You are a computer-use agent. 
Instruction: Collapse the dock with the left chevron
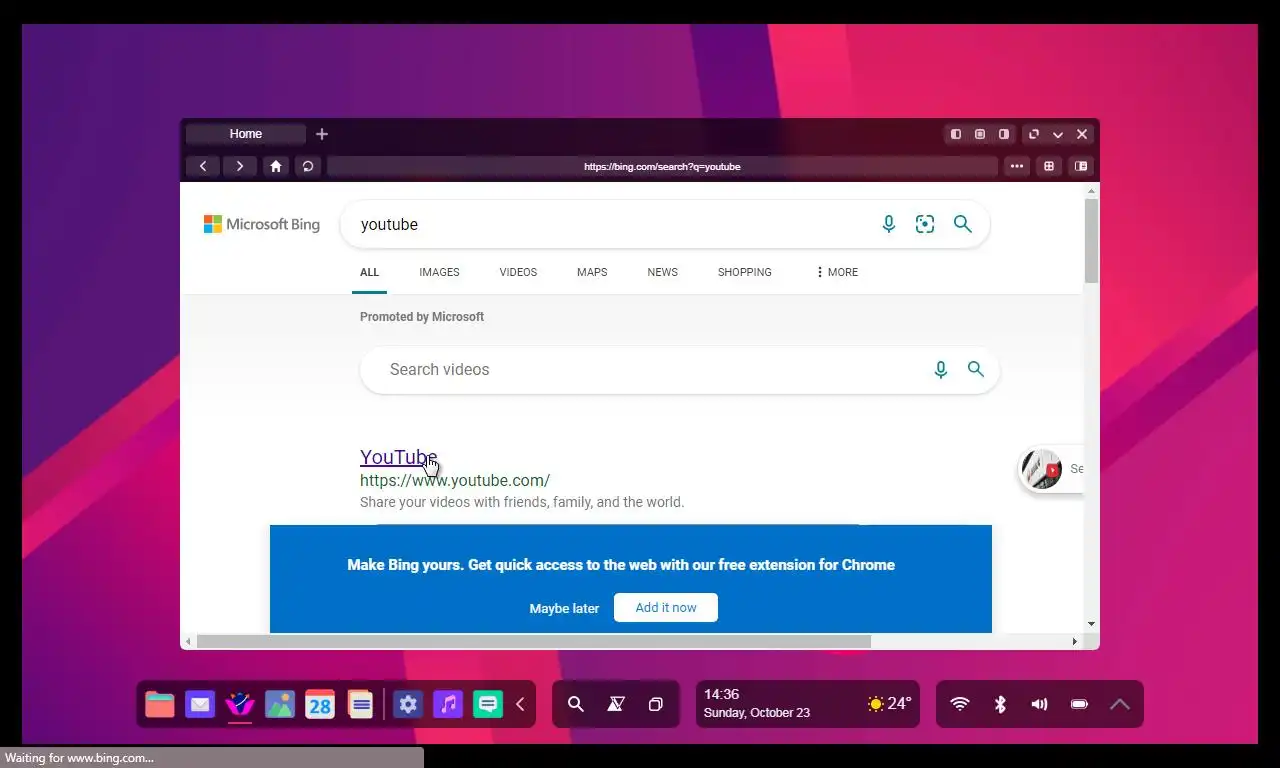[520, 704]
